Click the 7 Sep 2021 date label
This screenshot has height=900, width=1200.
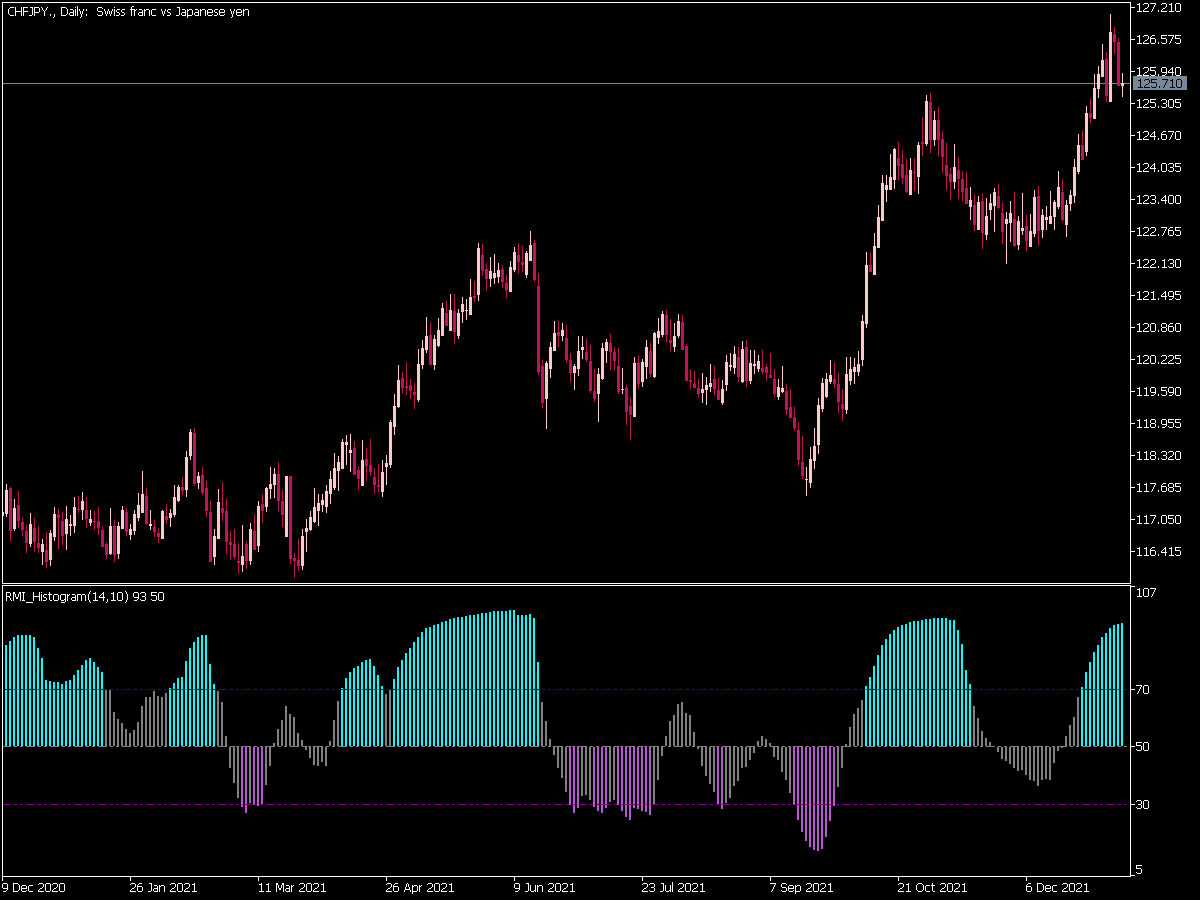click(x=801, y=888)
